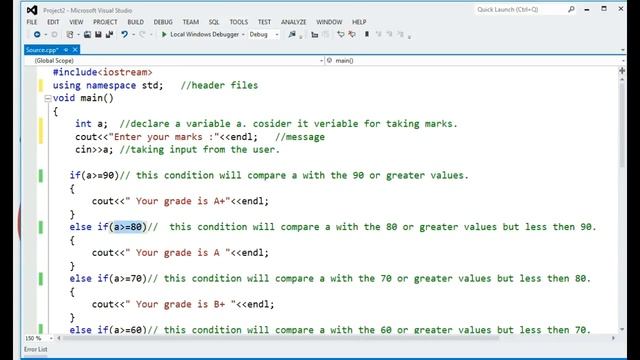Open the Error List panel tab

point(36,349)
